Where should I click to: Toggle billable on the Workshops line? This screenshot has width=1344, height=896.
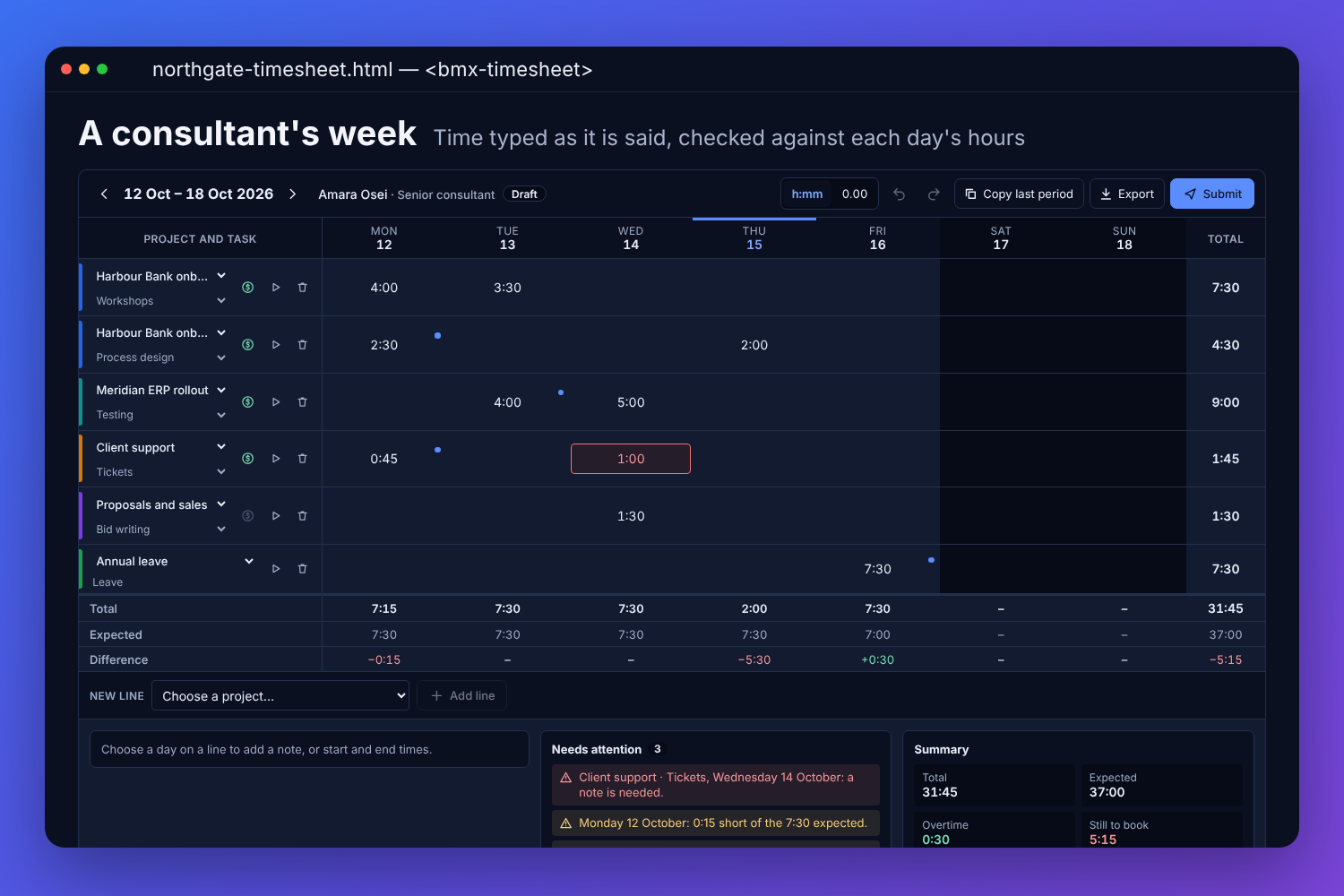[248, 288]
